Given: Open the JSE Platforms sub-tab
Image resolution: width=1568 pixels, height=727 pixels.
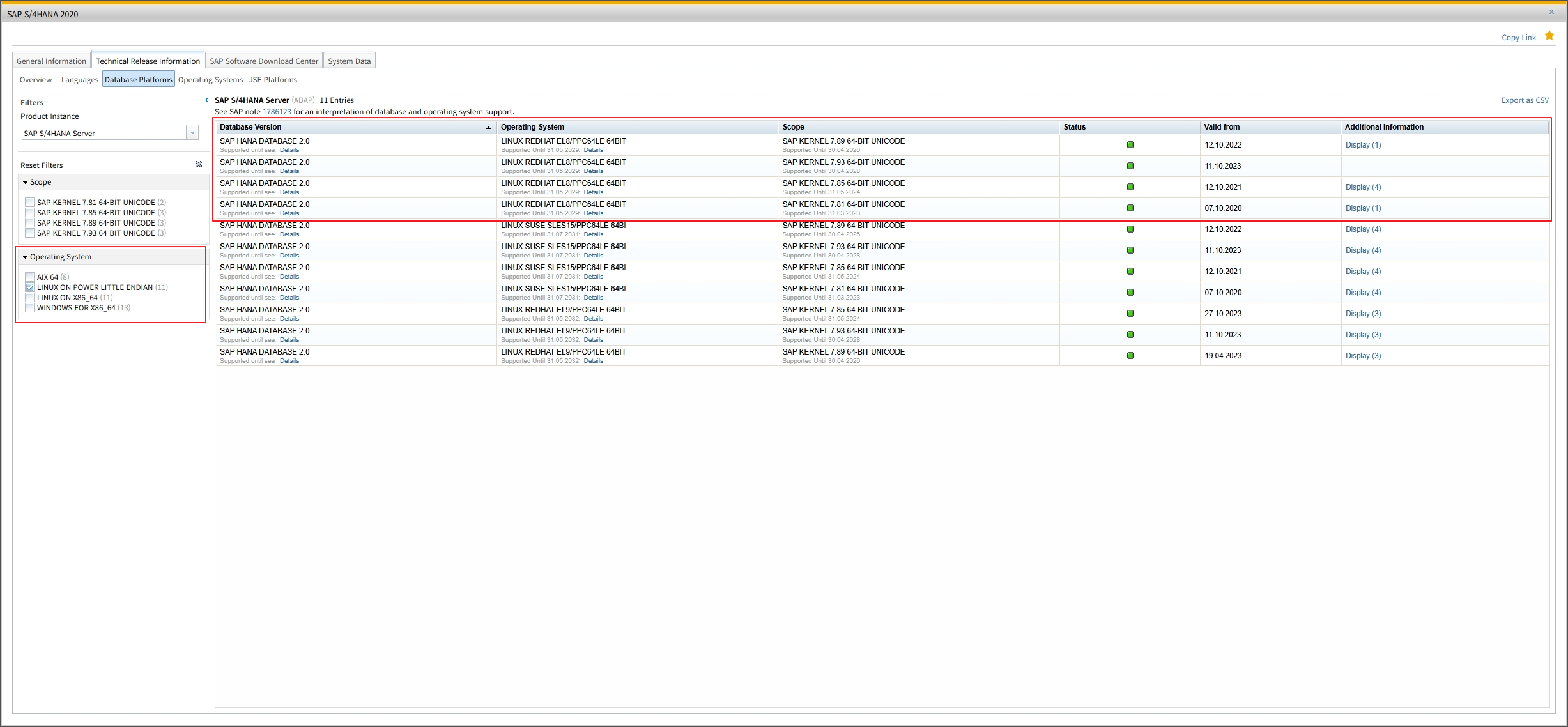Looking at the screenshot, I should click(x=273, y=80).
